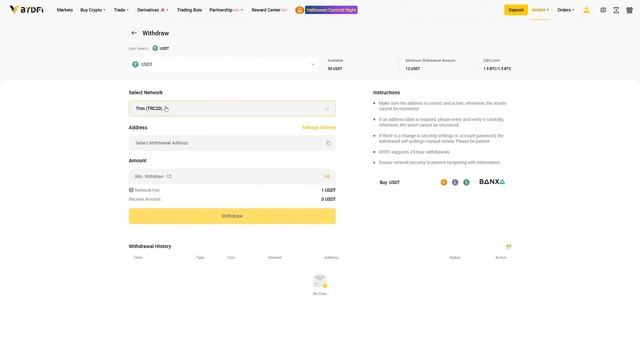This screenshot has height=360, width=640.
Task: Click the purple Ethereum coin icon
Action: [x=455, y=182]
